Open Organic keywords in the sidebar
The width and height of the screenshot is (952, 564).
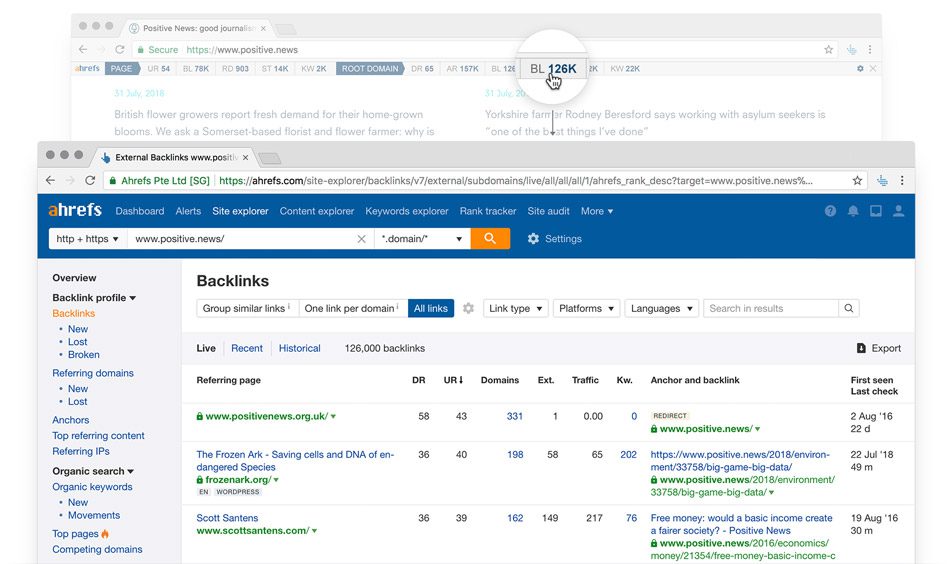92,487
